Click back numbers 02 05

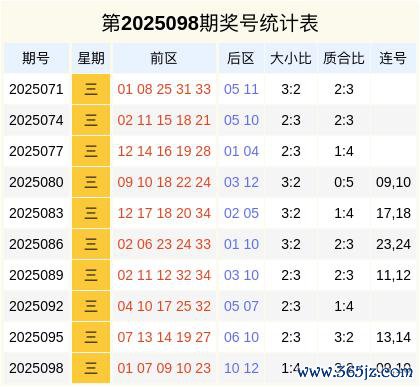pyautogui.click(x=241, y=213)
